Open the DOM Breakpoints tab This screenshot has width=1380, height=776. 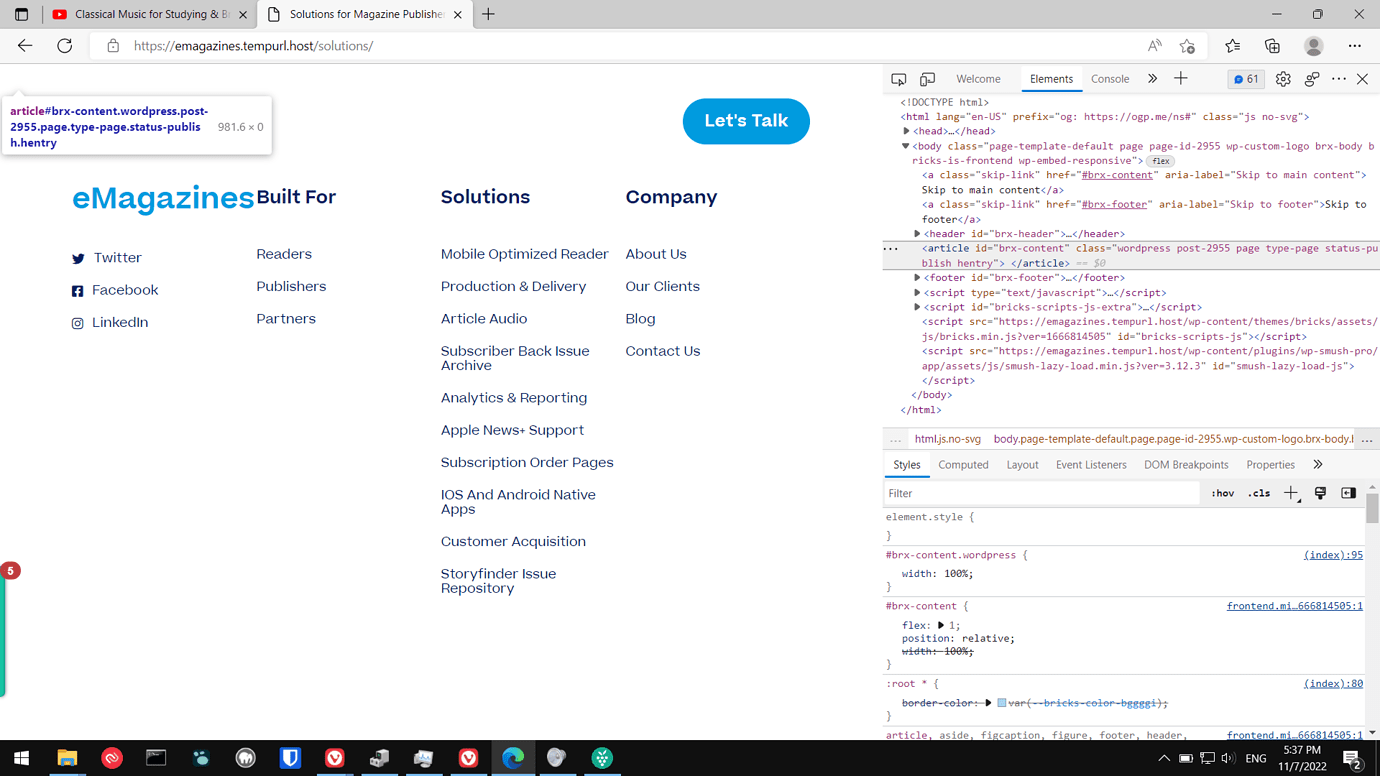[x=1186, y=465]
